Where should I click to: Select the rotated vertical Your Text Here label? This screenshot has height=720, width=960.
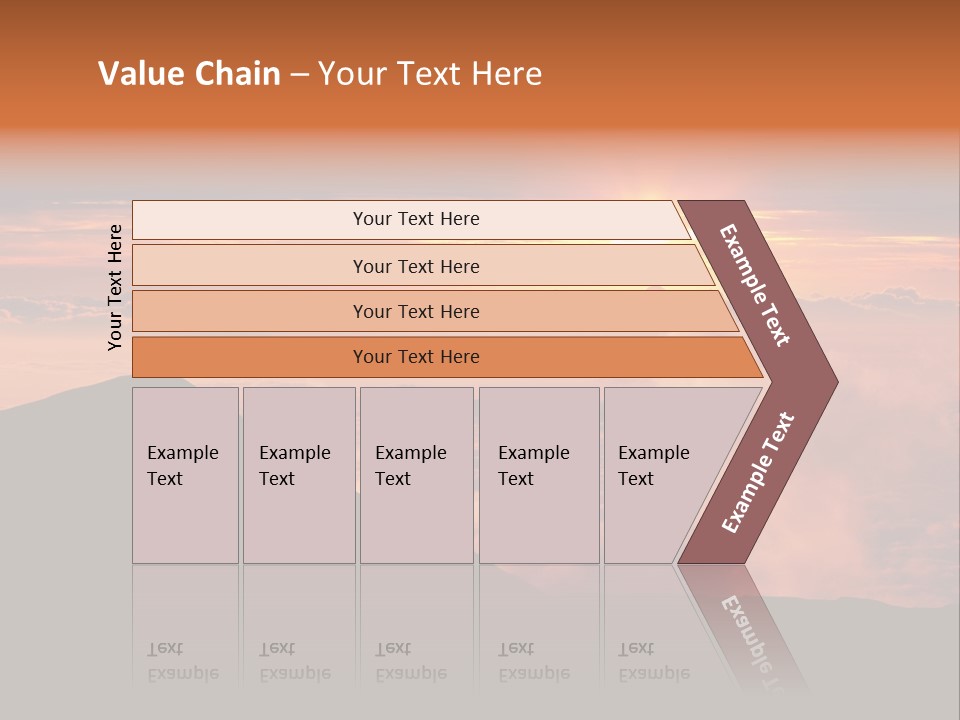tap(114, 287)
